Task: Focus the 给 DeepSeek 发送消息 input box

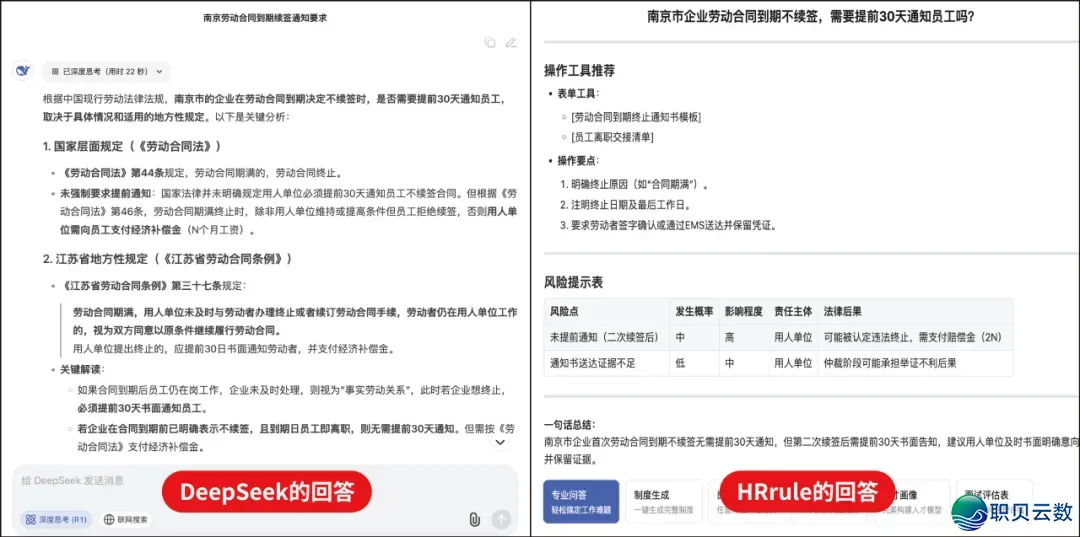Action: point(265,481)
